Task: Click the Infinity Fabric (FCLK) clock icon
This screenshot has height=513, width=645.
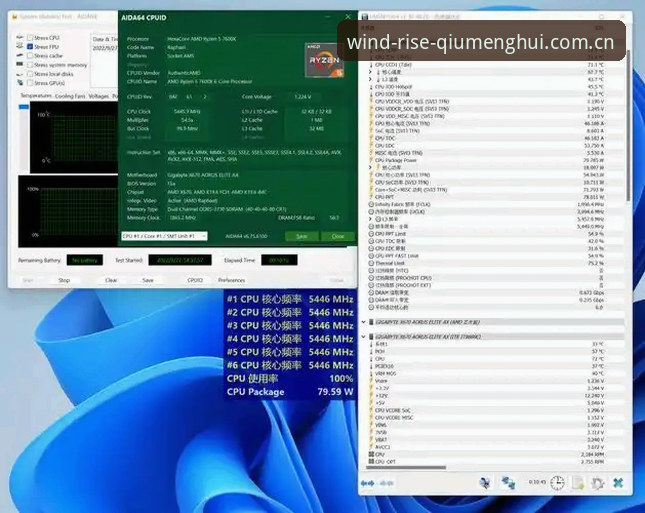Action: (371, 204)
